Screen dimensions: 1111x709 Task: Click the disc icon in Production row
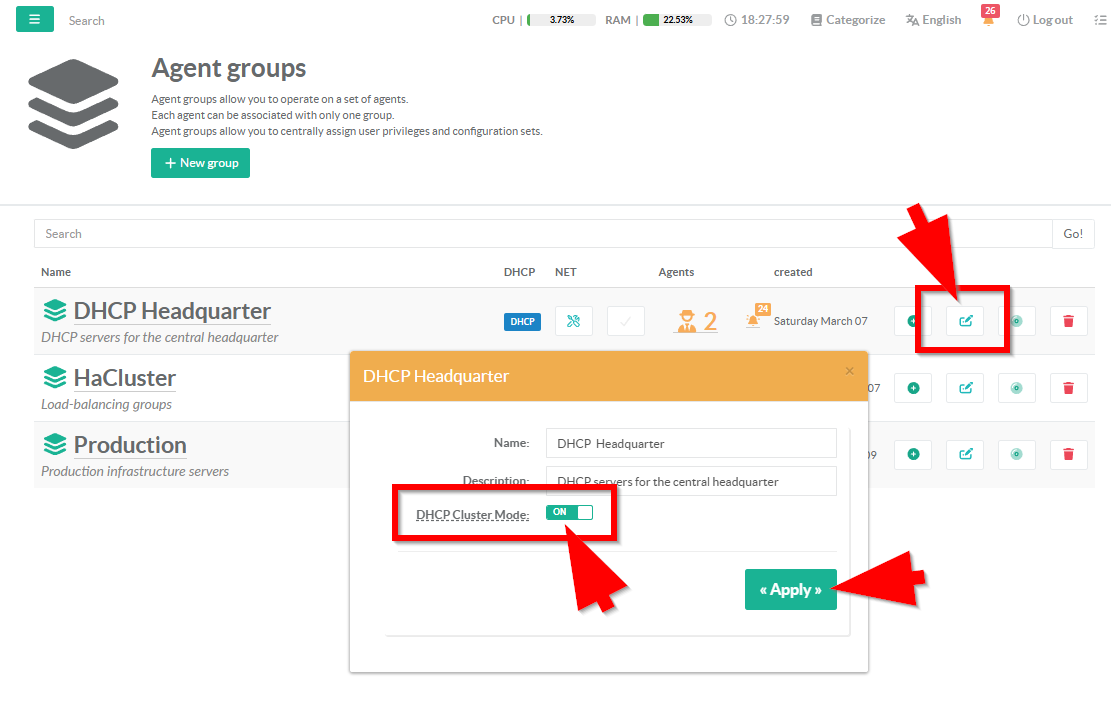pyautogui.click(x=1016, y=454)
